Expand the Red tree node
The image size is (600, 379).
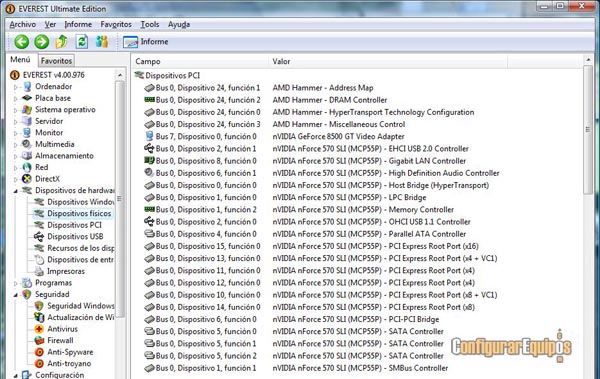tap(16, 168)
